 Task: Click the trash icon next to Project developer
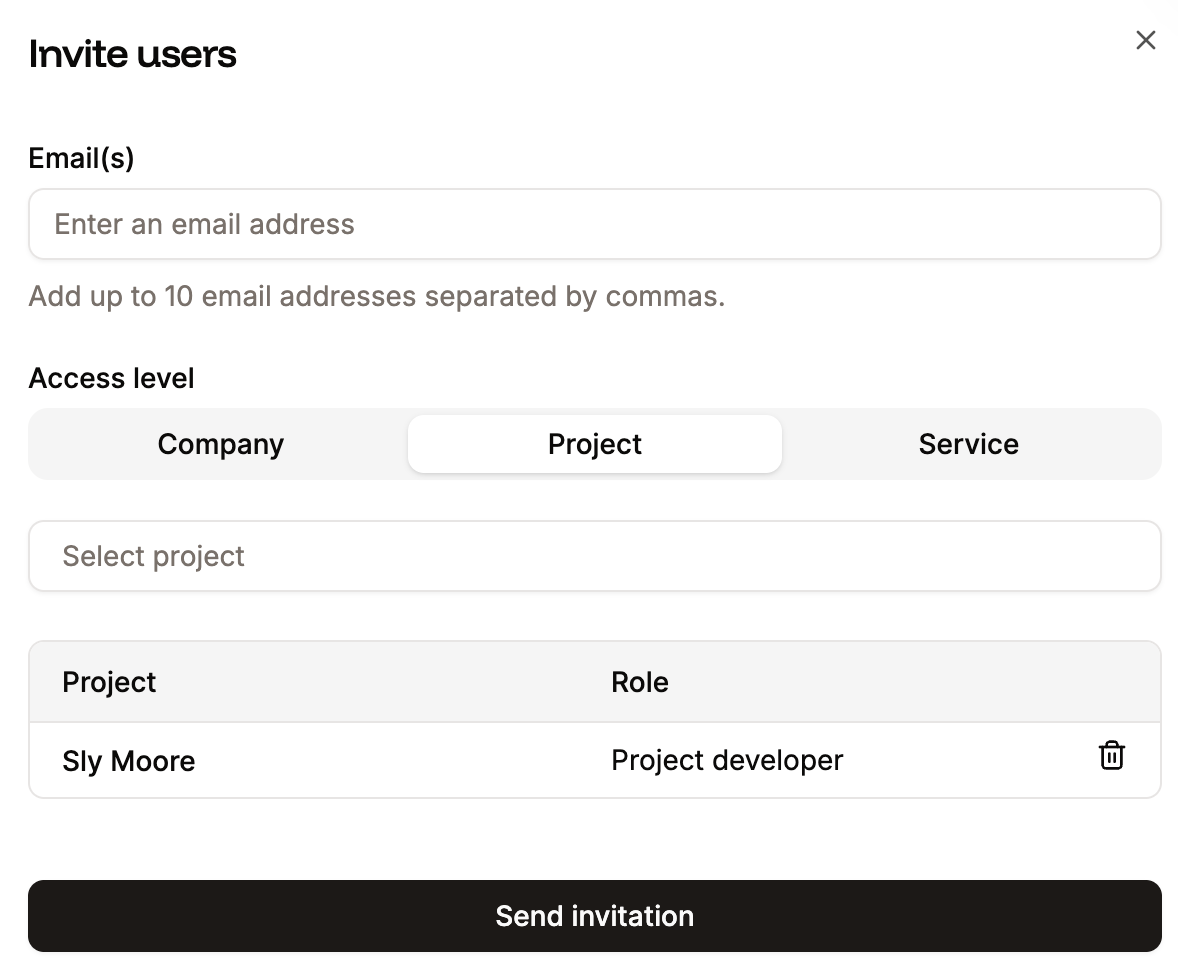point(1112,756)
